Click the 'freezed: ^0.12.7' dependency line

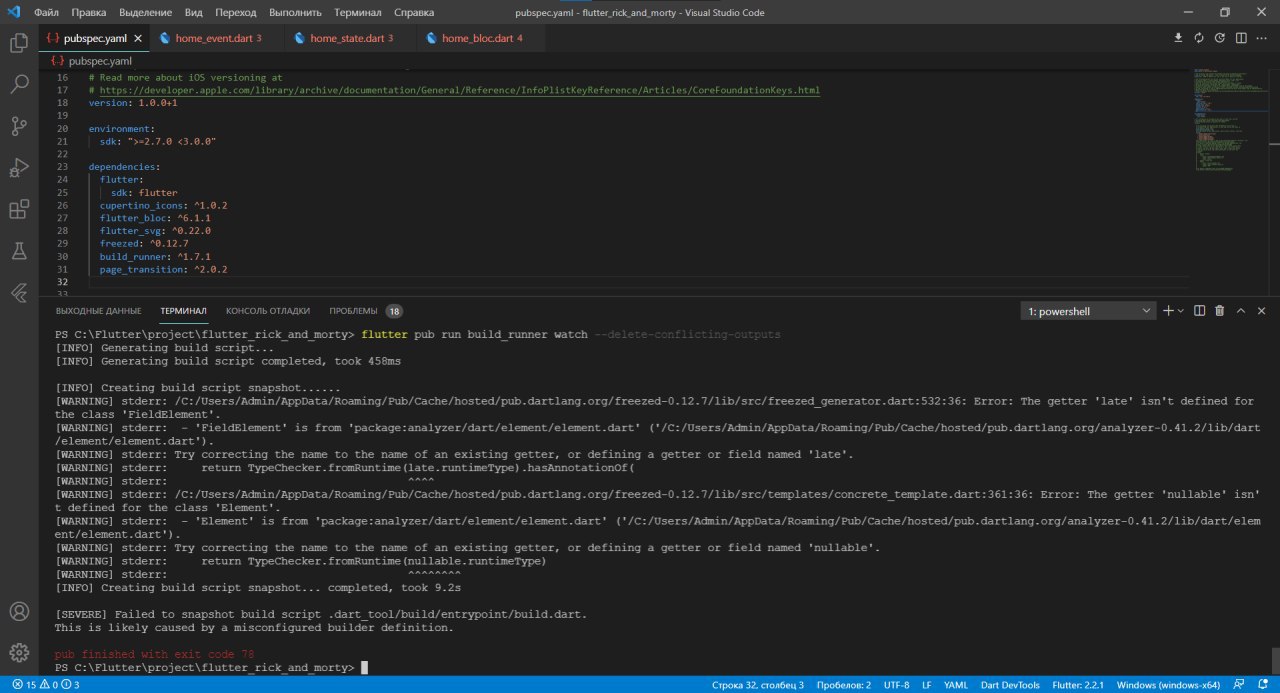pos(144,244)
